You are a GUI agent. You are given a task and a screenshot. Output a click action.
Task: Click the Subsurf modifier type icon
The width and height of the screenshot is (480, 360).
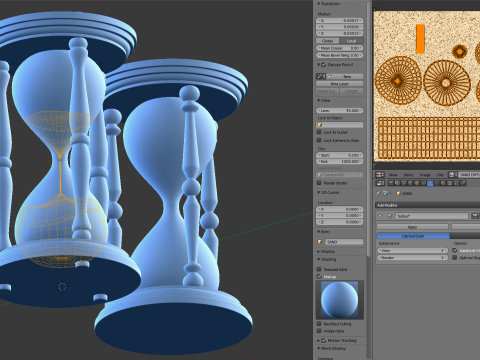(390, 216)
